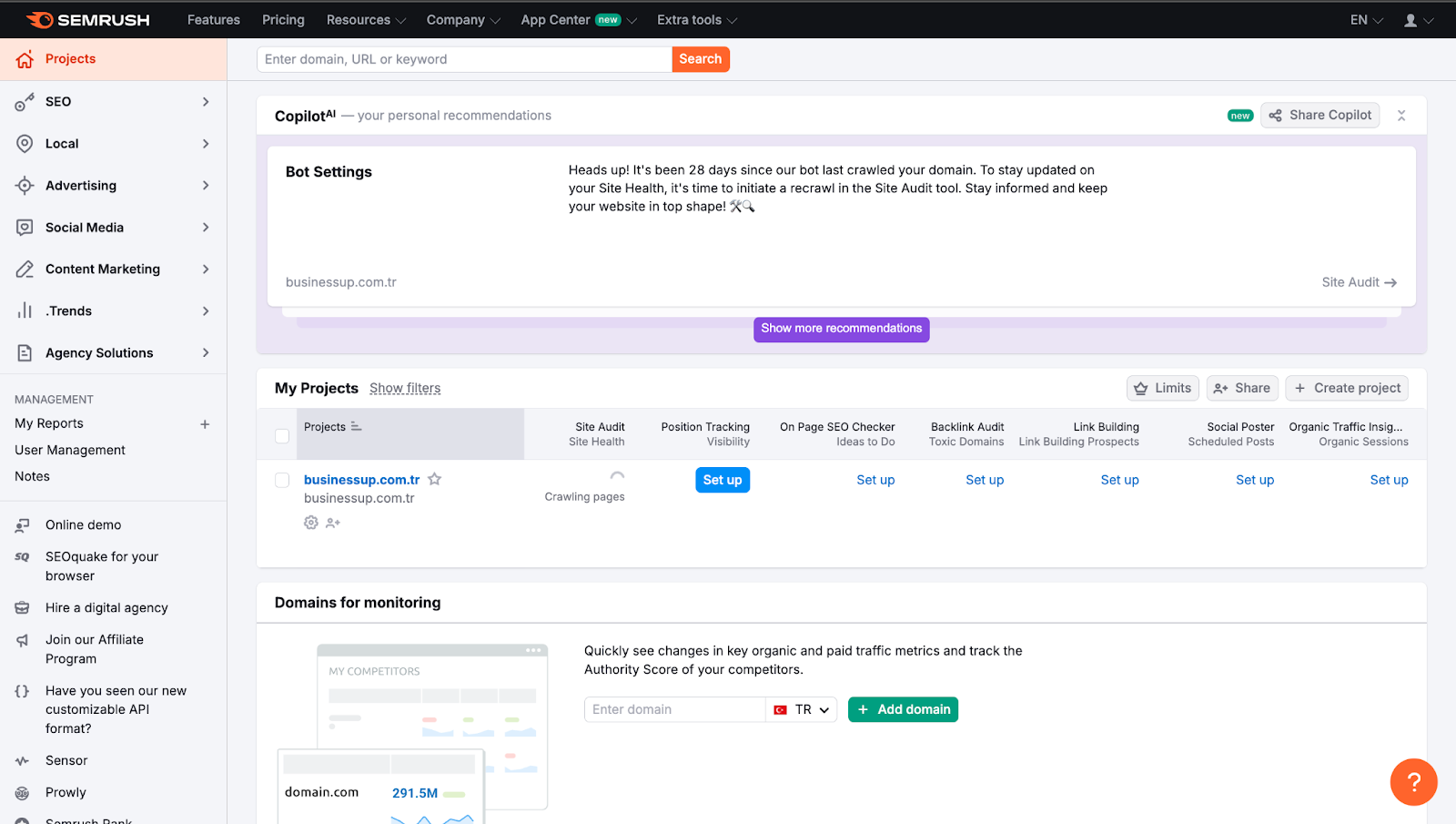This screenshot has width=1456, height=824.
Task: Click the My Competitors preview thumbnail
Action: point(412,734)
